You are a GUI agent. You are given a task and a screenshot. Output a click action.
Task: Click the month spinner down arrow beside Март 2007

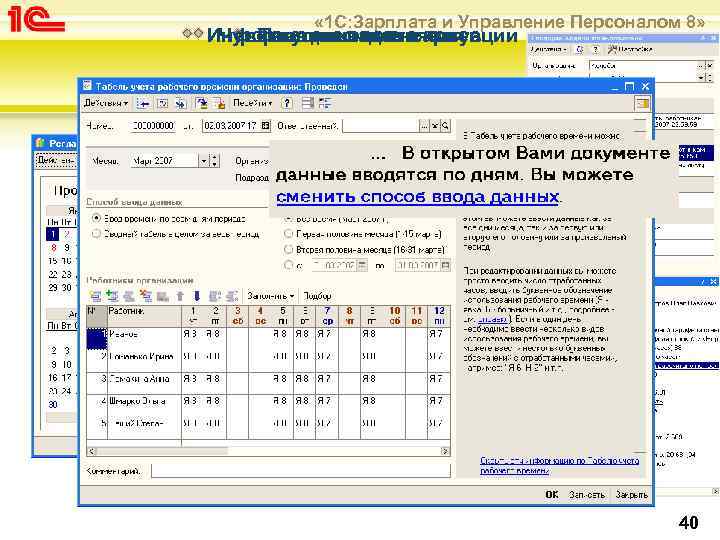214,164
